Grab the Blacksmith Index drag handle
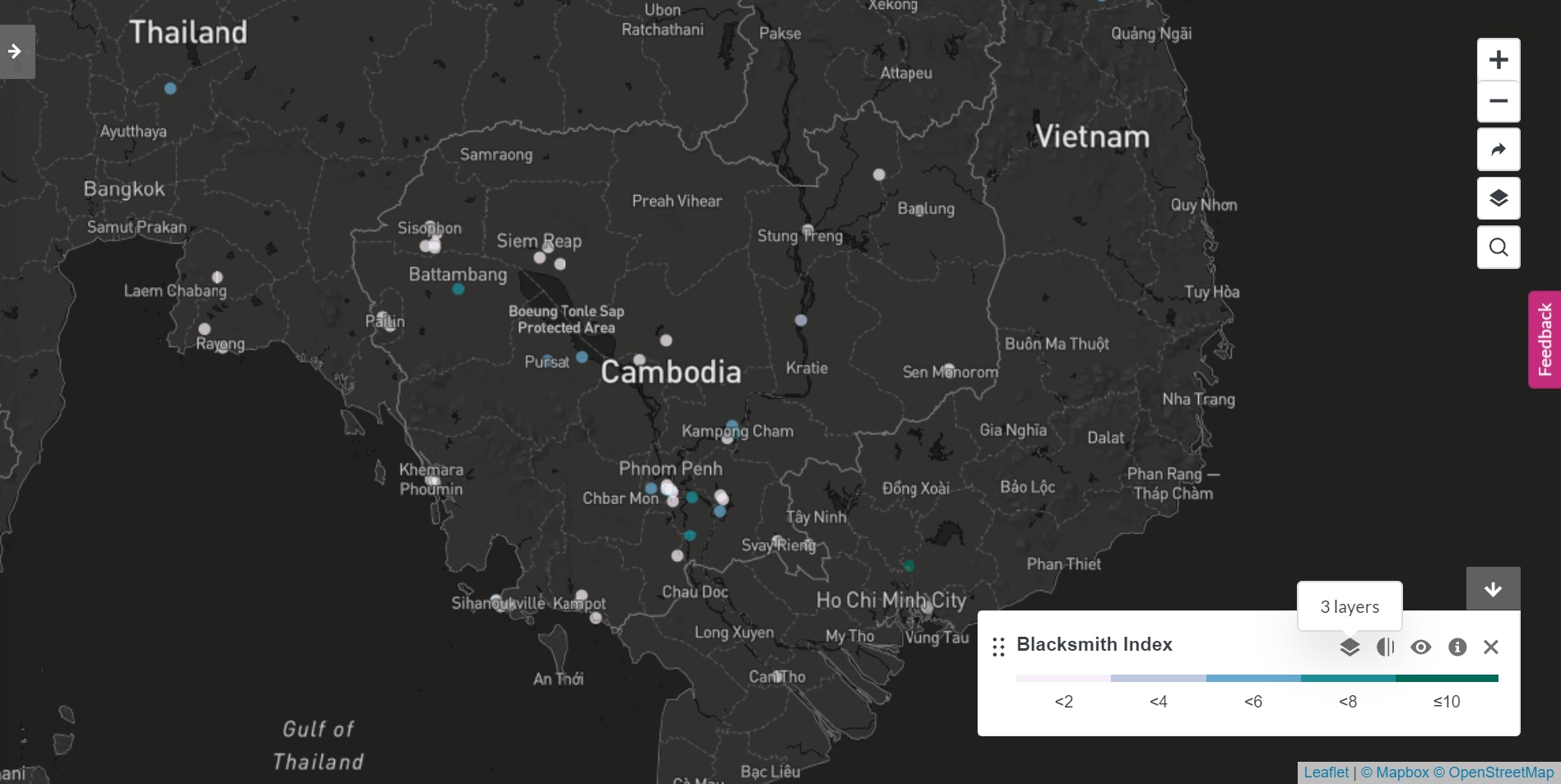1561x784 pixels. [x=998, y=647]
